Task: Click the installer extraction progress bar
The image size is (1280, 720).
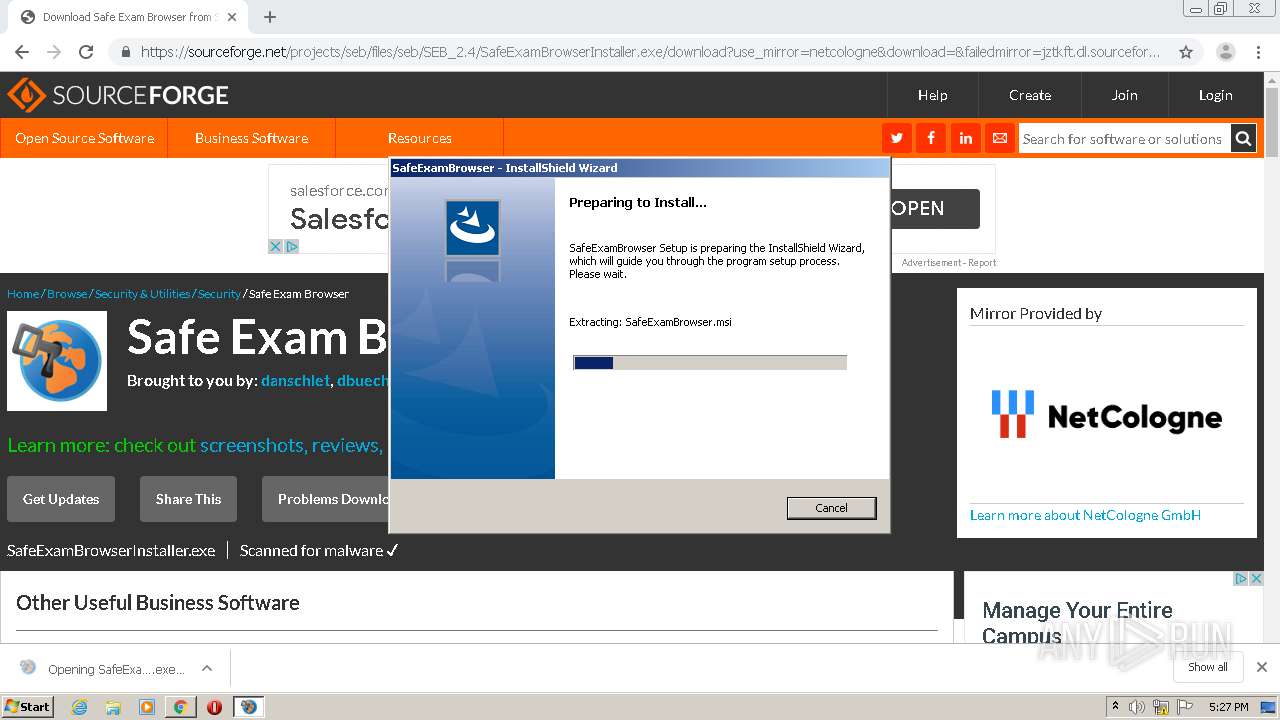Action: coord(710,362)
